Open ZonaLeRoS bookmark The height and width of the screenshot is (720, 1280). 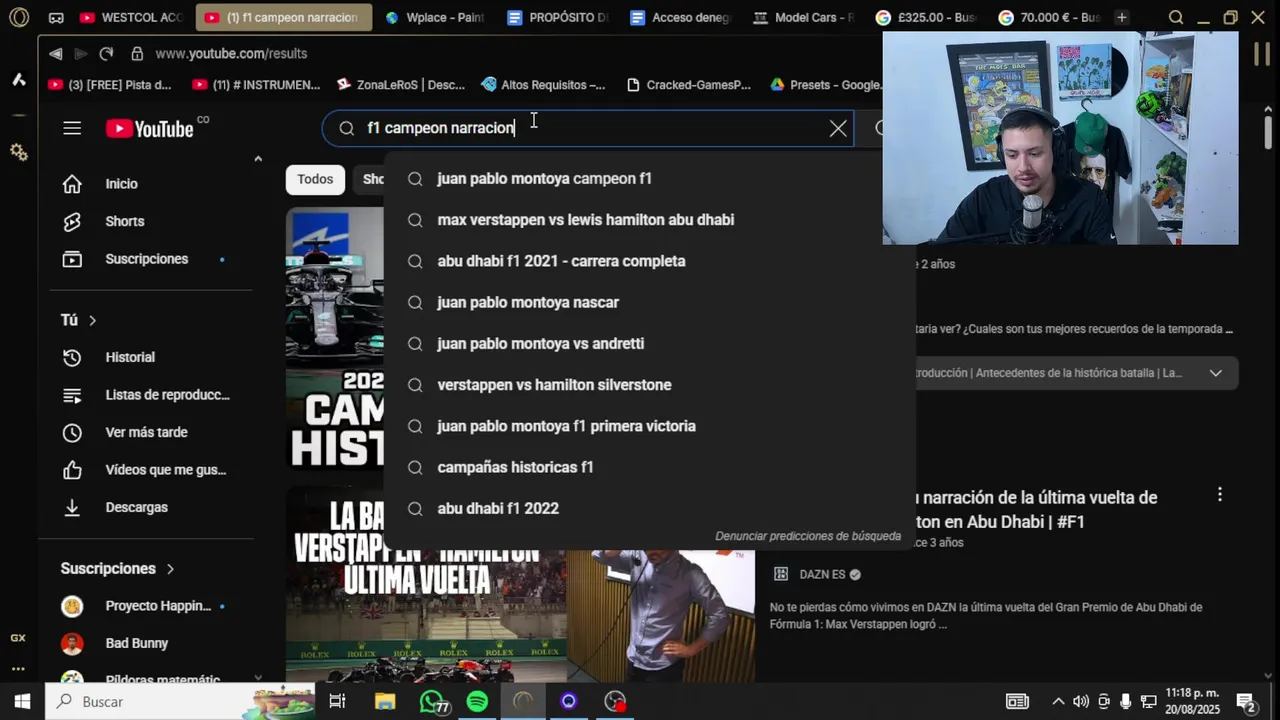pyautogui.click(x=401, y=85)
